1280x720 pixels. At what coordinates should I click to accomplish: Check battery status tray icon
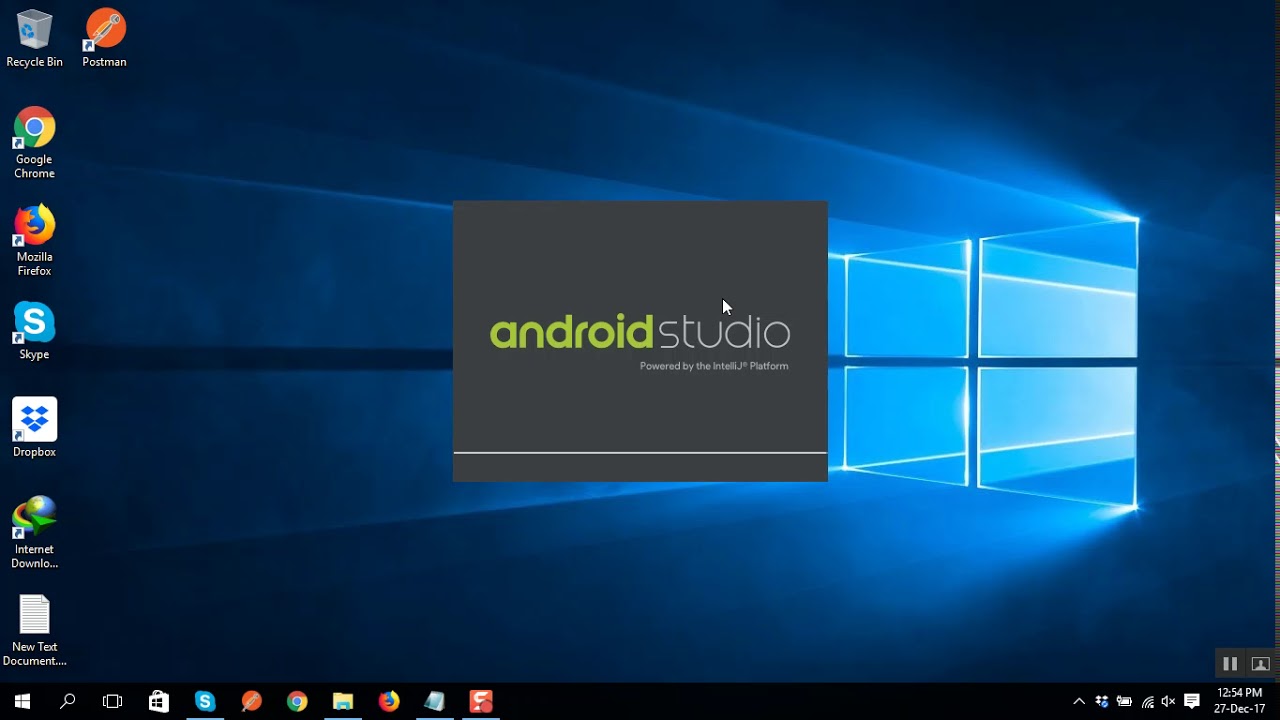tap(1124, 701)
